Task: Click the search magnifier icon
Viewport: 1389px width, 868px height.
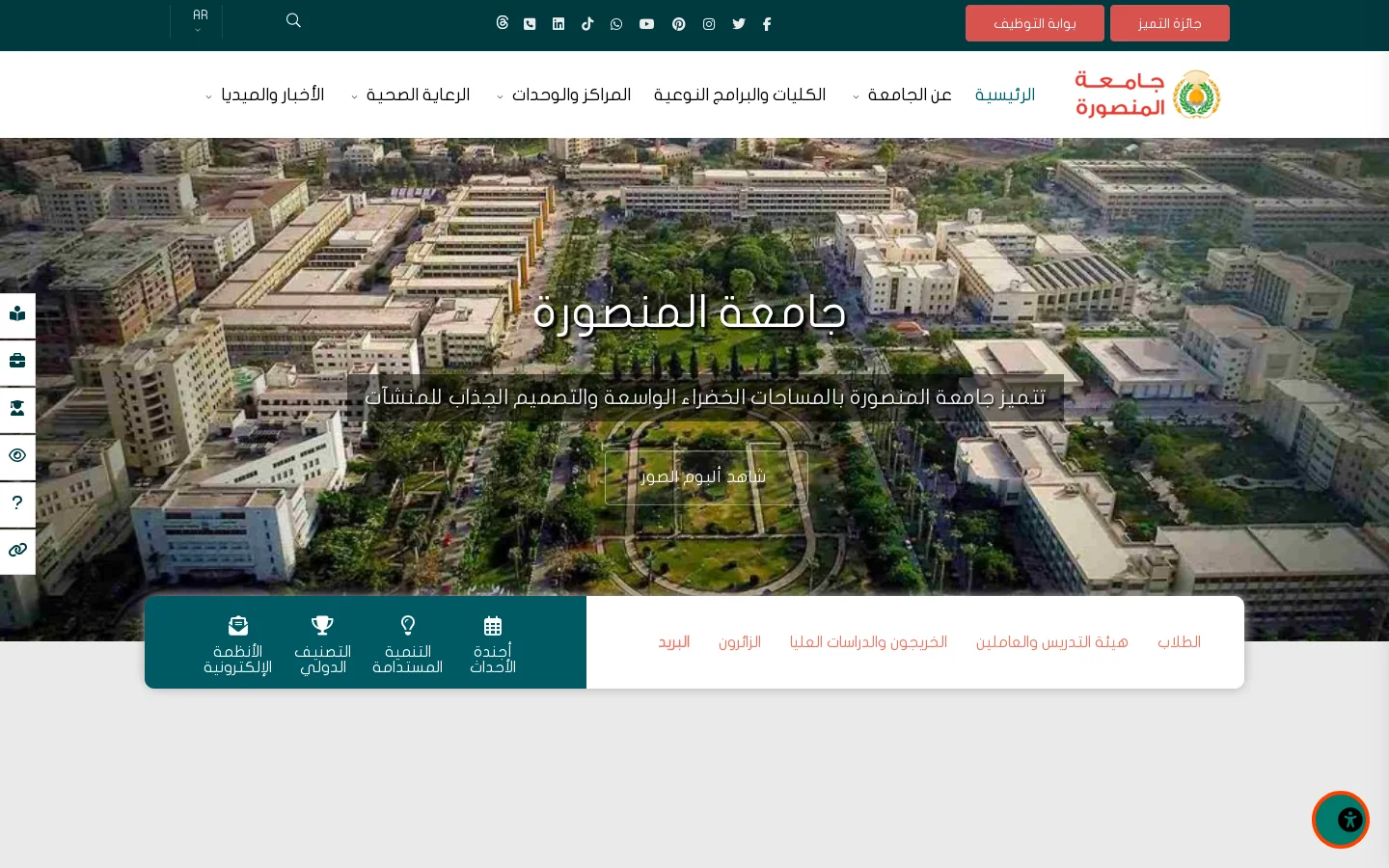Action: pyautogui.click(x=294, y=20)
